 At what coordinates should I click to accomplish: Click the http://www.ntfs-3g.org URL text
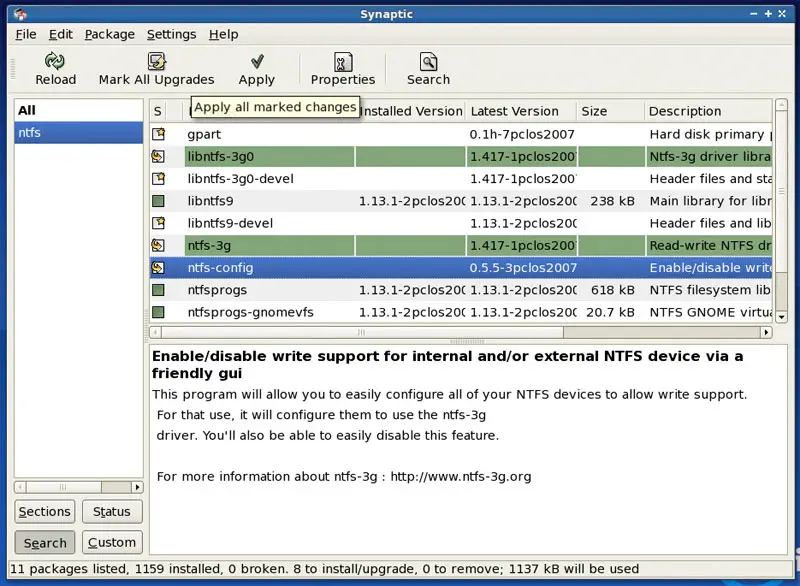pyautogui.click(x=461, y=476)
